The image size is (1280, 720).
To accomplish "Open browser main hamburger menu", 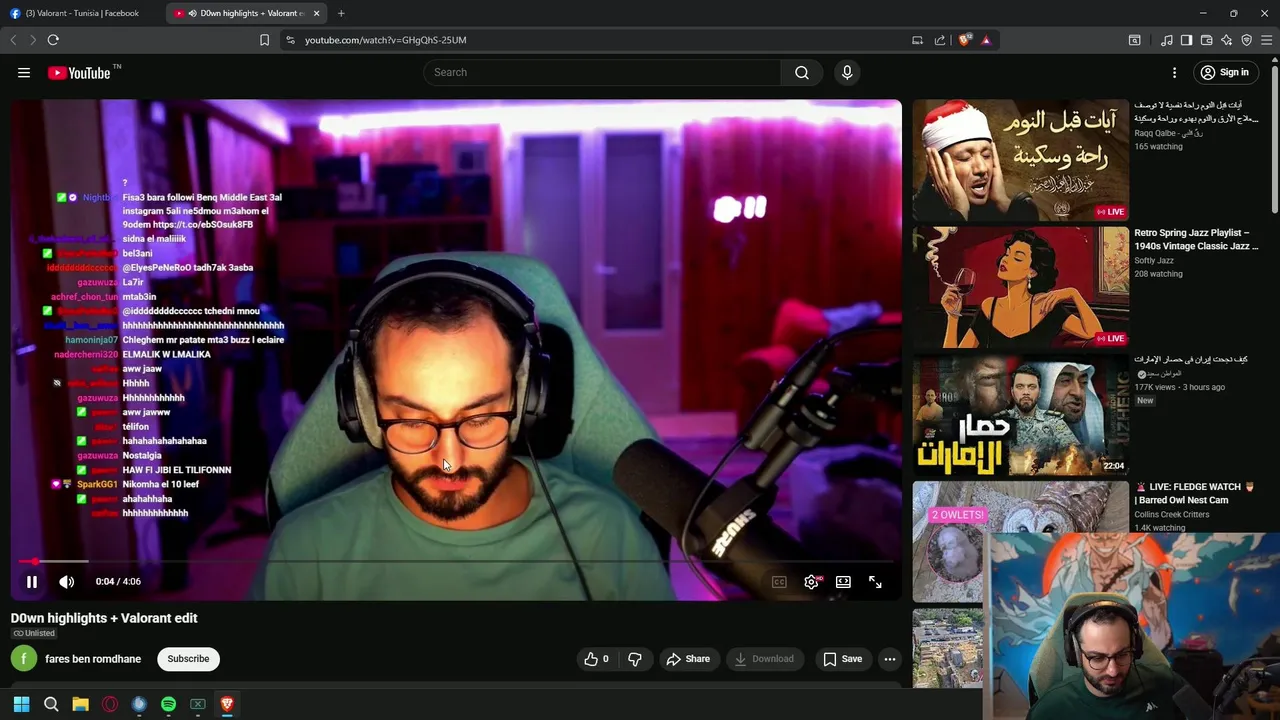I will [x=1267, y=40].
